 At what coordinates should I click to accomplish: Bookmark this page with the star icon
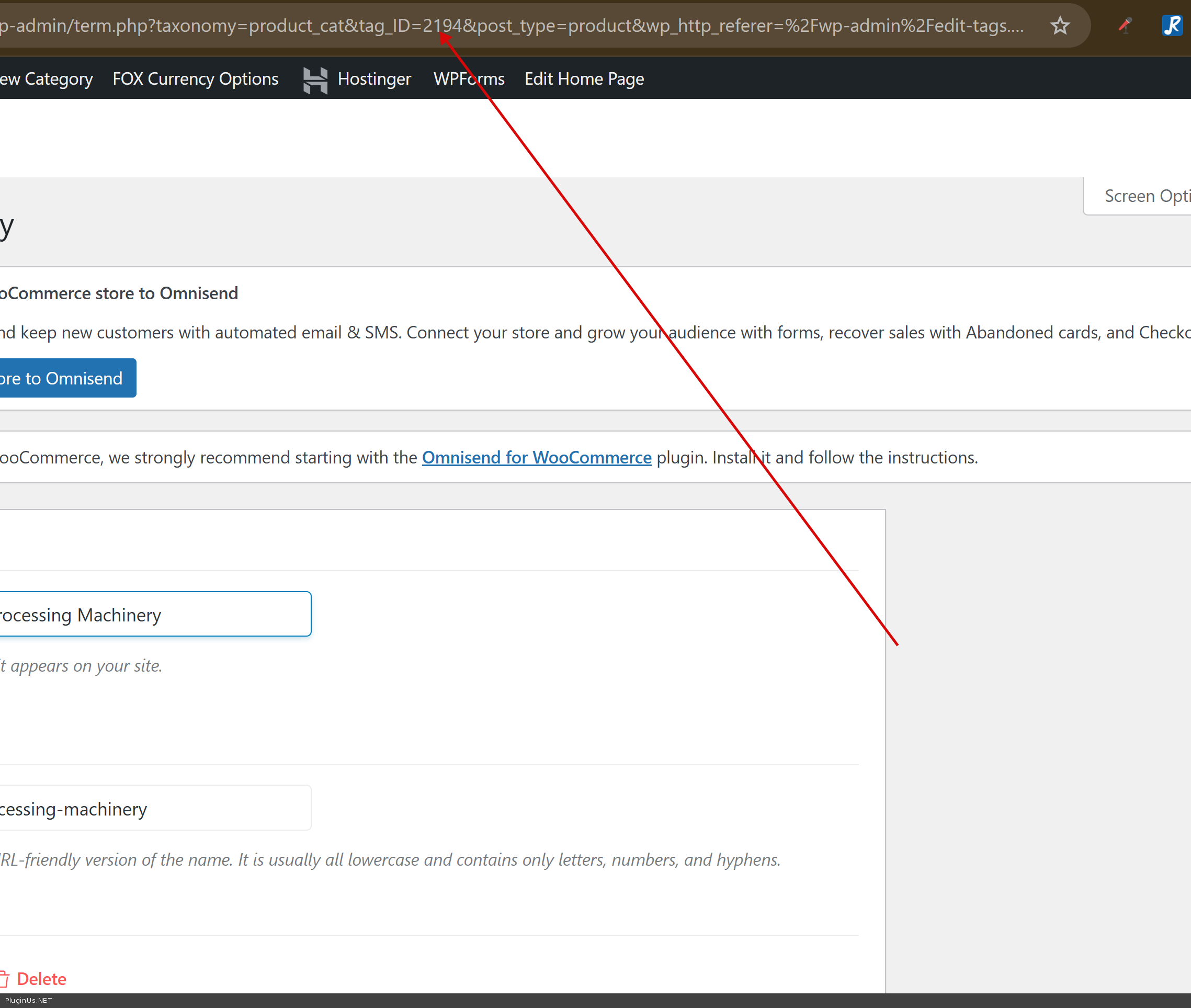click(1060, 26)
